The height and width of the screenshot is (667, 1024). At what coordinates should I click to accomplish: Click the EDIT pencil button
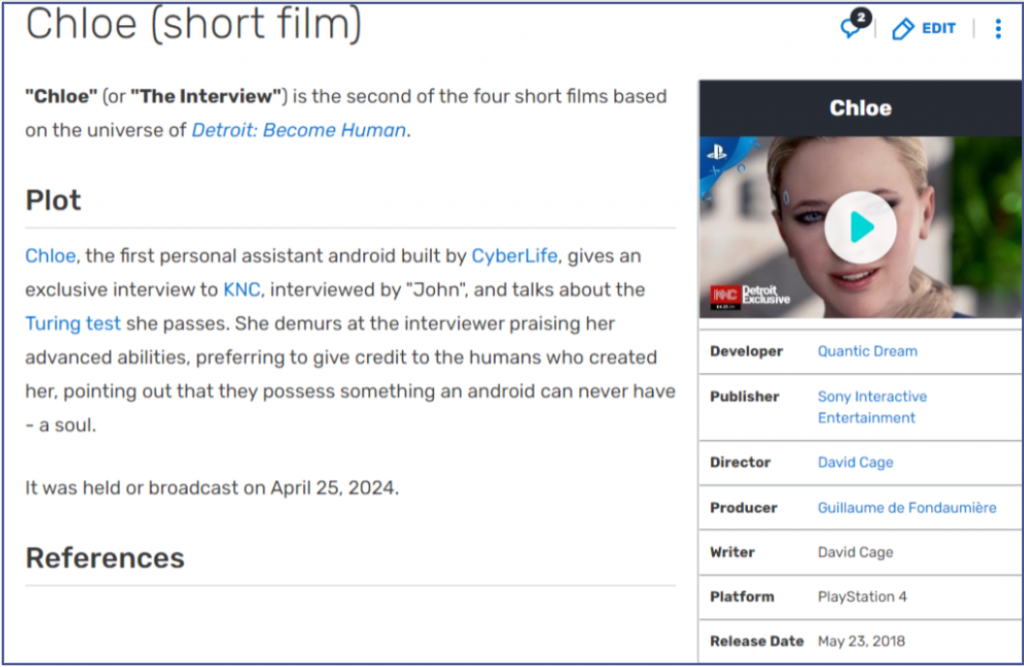[924, 28]
